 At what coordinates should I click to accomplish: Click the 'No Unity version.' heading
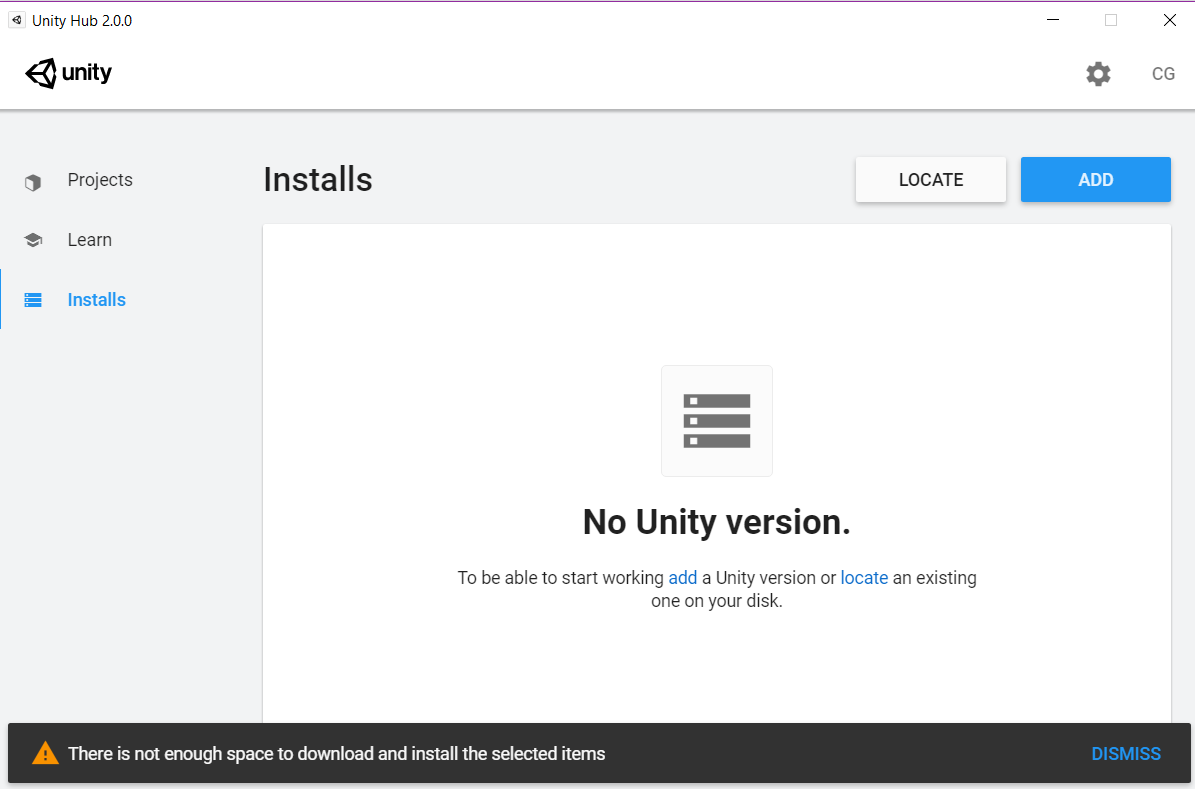click(716, 522)
